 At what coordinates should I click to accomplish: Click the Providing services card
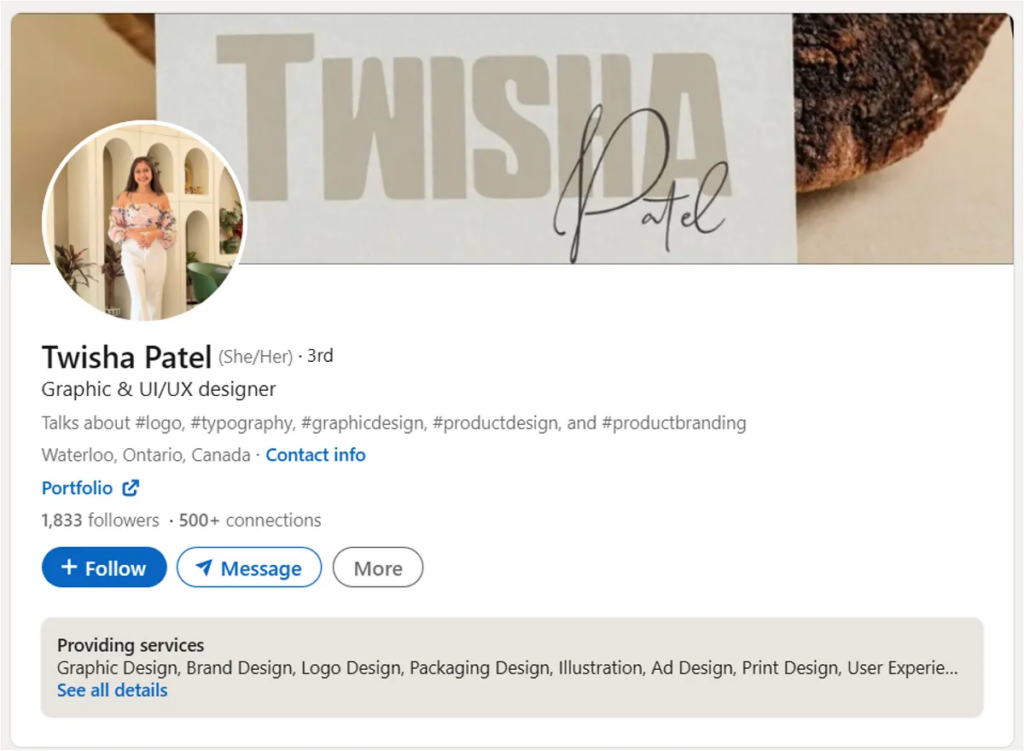coord(512,666)
